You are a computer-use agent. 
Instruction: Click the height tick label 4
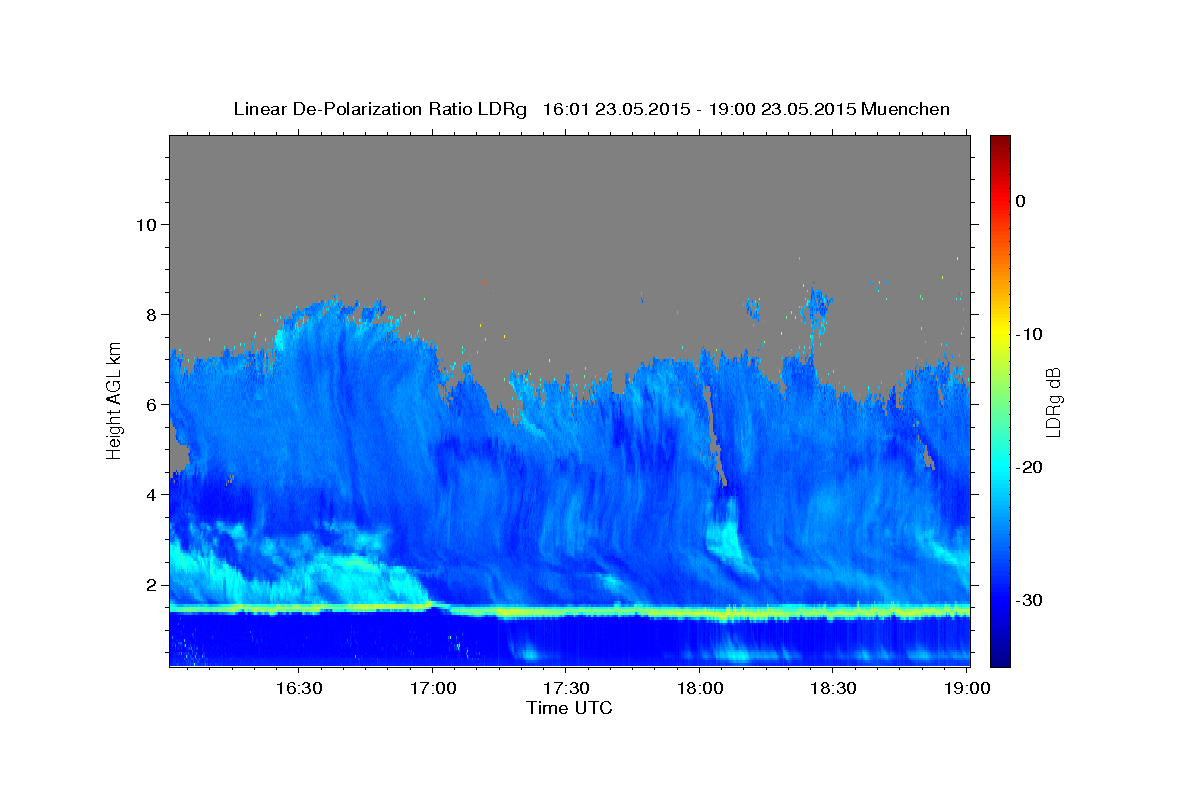point(150,494)
